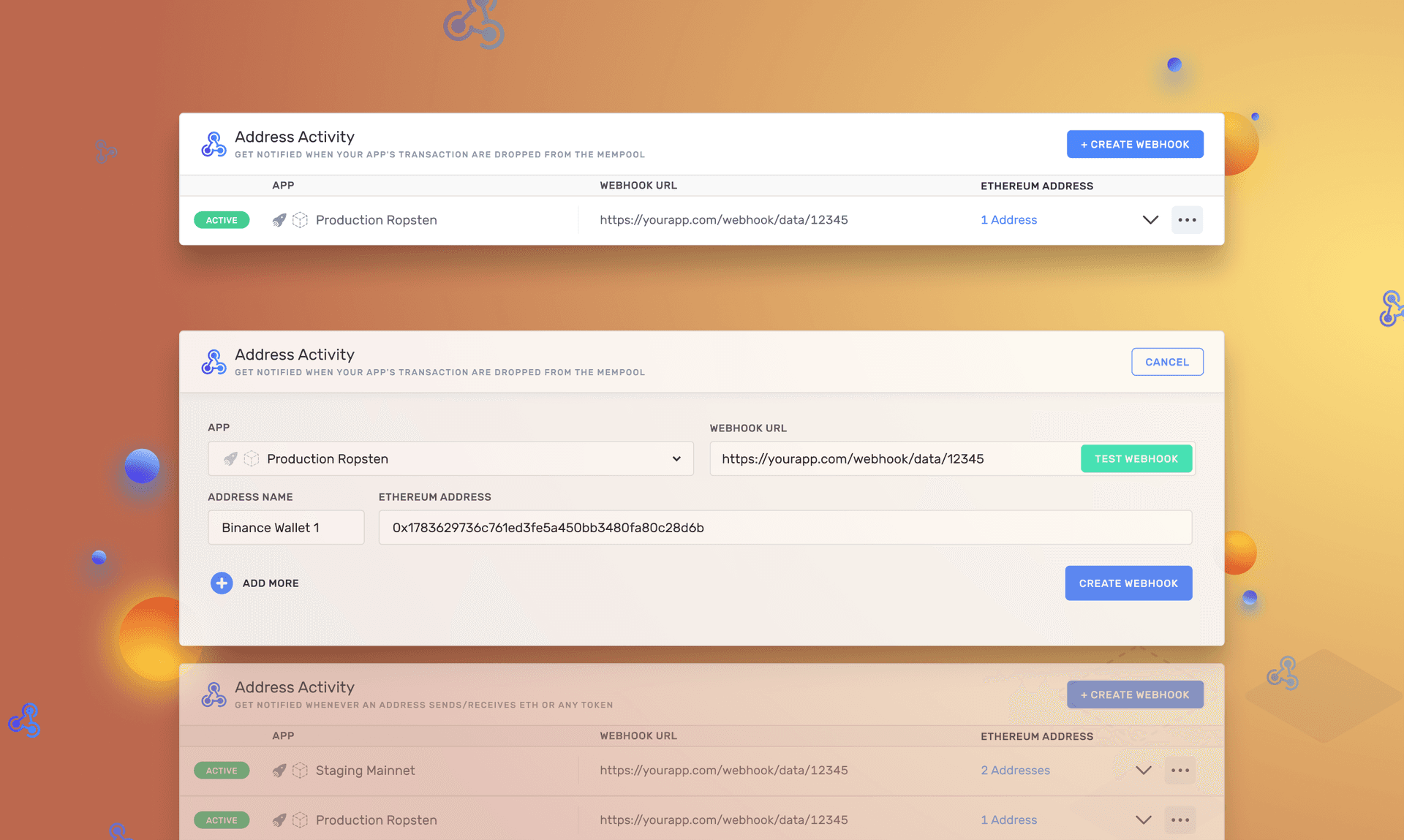This screenshot has height=840, width=1404.
Task: Expand the Staging Mainnet row details
Action: [1143, 770]
